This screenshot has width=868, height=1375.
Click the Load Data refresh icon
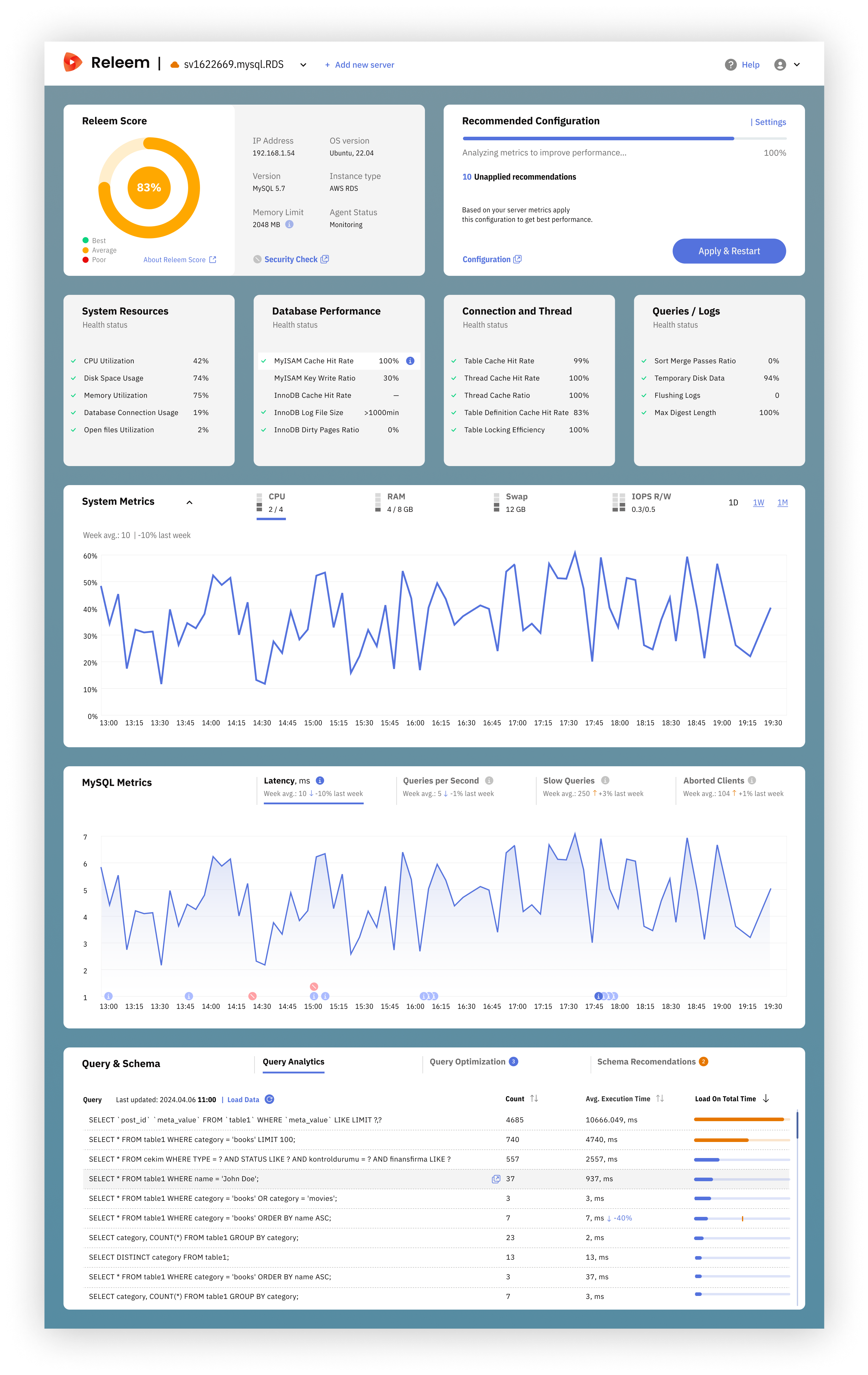point(270,1099)
